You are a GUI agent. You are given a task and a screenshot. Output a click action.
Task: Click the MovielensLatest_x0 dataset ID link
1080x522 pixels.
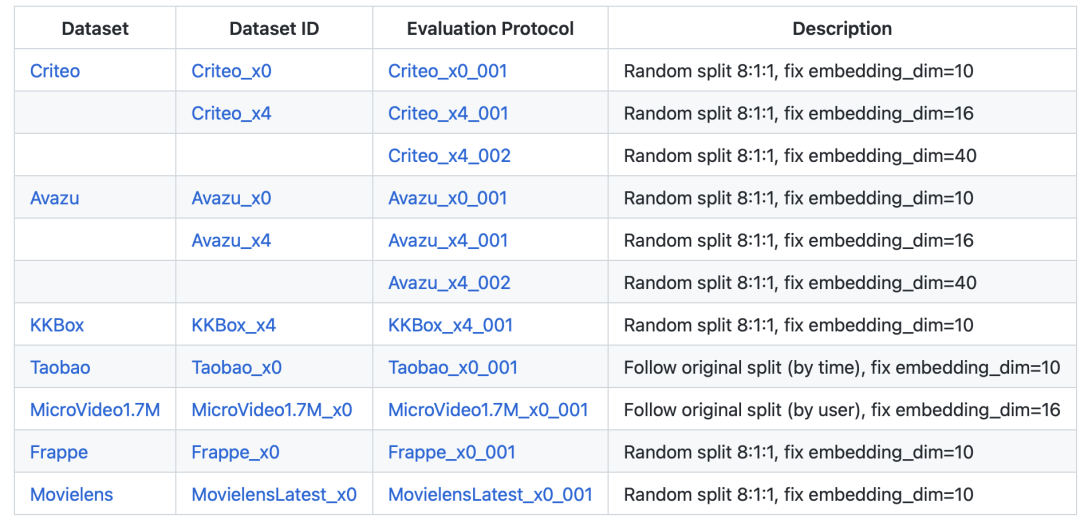click(x=274, y=494)
